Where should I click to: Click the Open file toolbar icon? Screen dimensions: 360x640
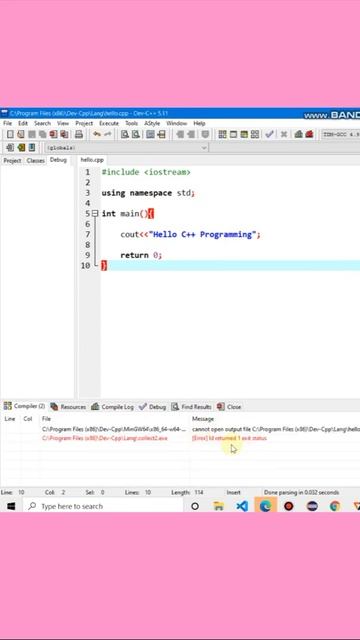coord(21,134)
